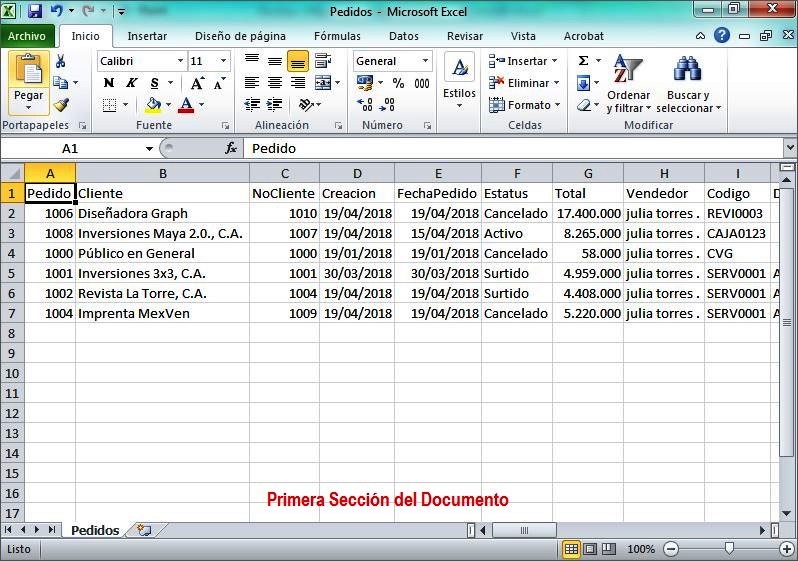This screenshot has width=798, height=561.
Task: Apply thousands separator 000 style
Action: click(x=421, y=83)
